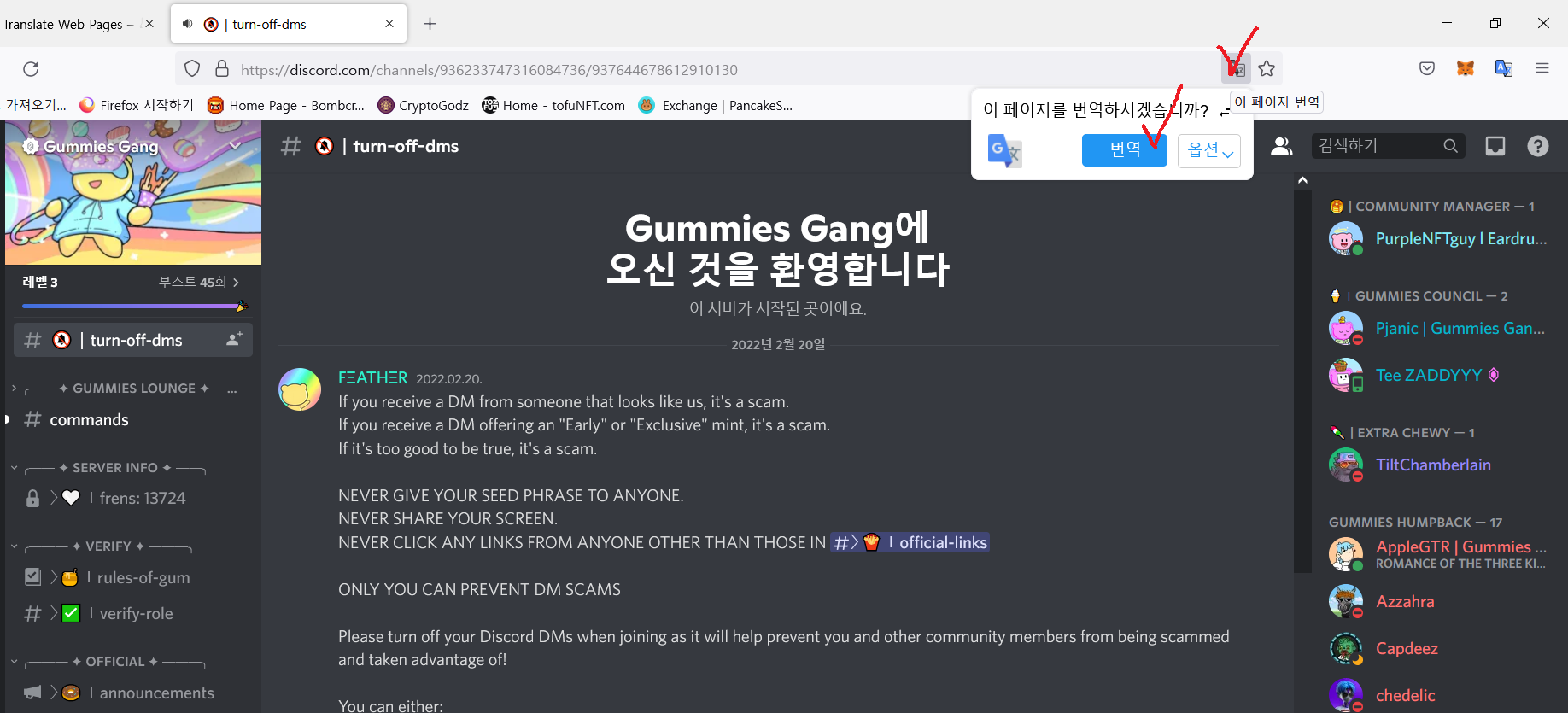Click the translate page icon in address bar
Image resolution: width=1568 pixels, height=713 pixels.
click(1236, 68)
